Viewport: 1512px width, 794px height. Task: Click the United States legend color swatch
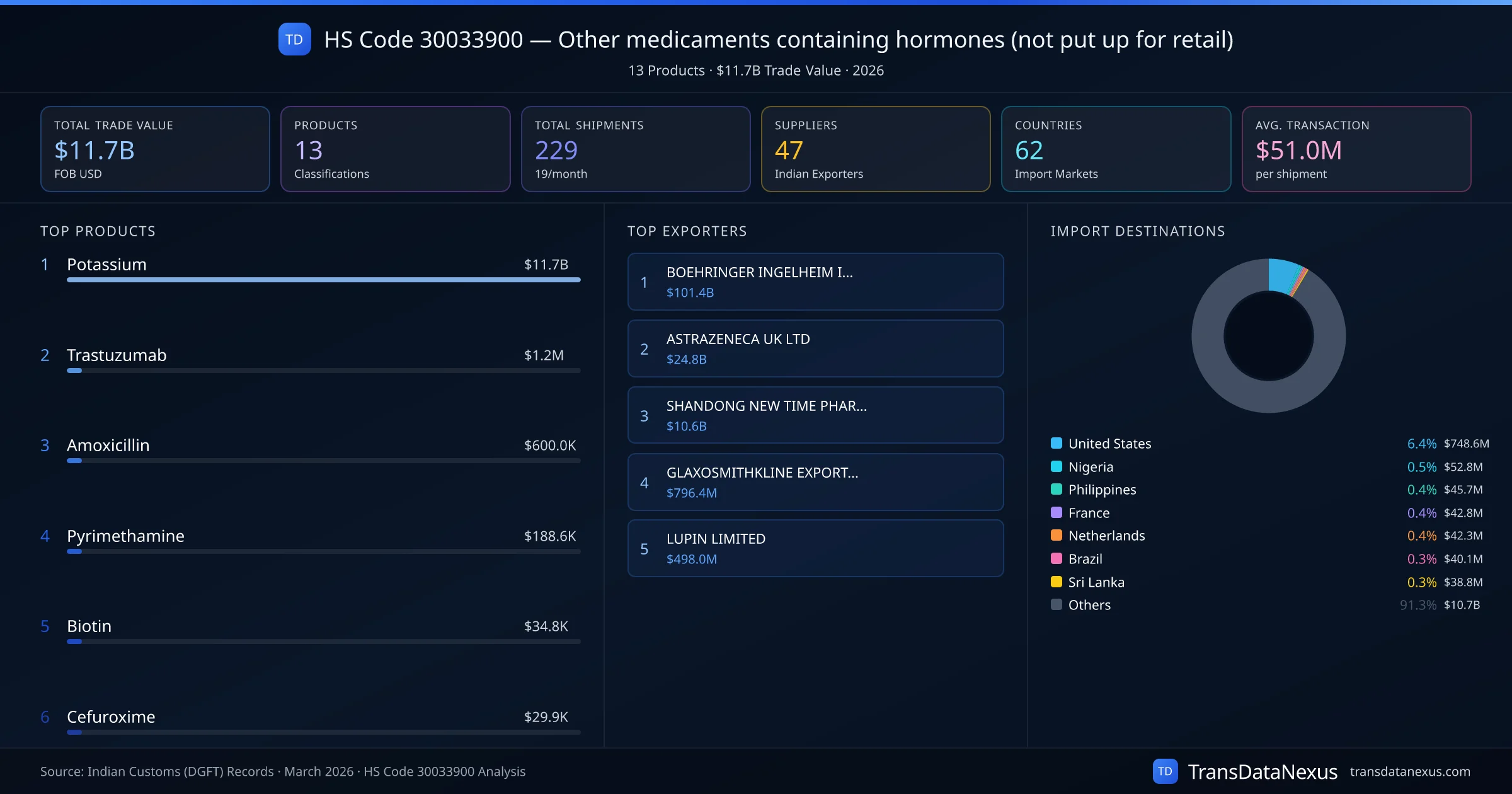click(x=1057, y=443)
